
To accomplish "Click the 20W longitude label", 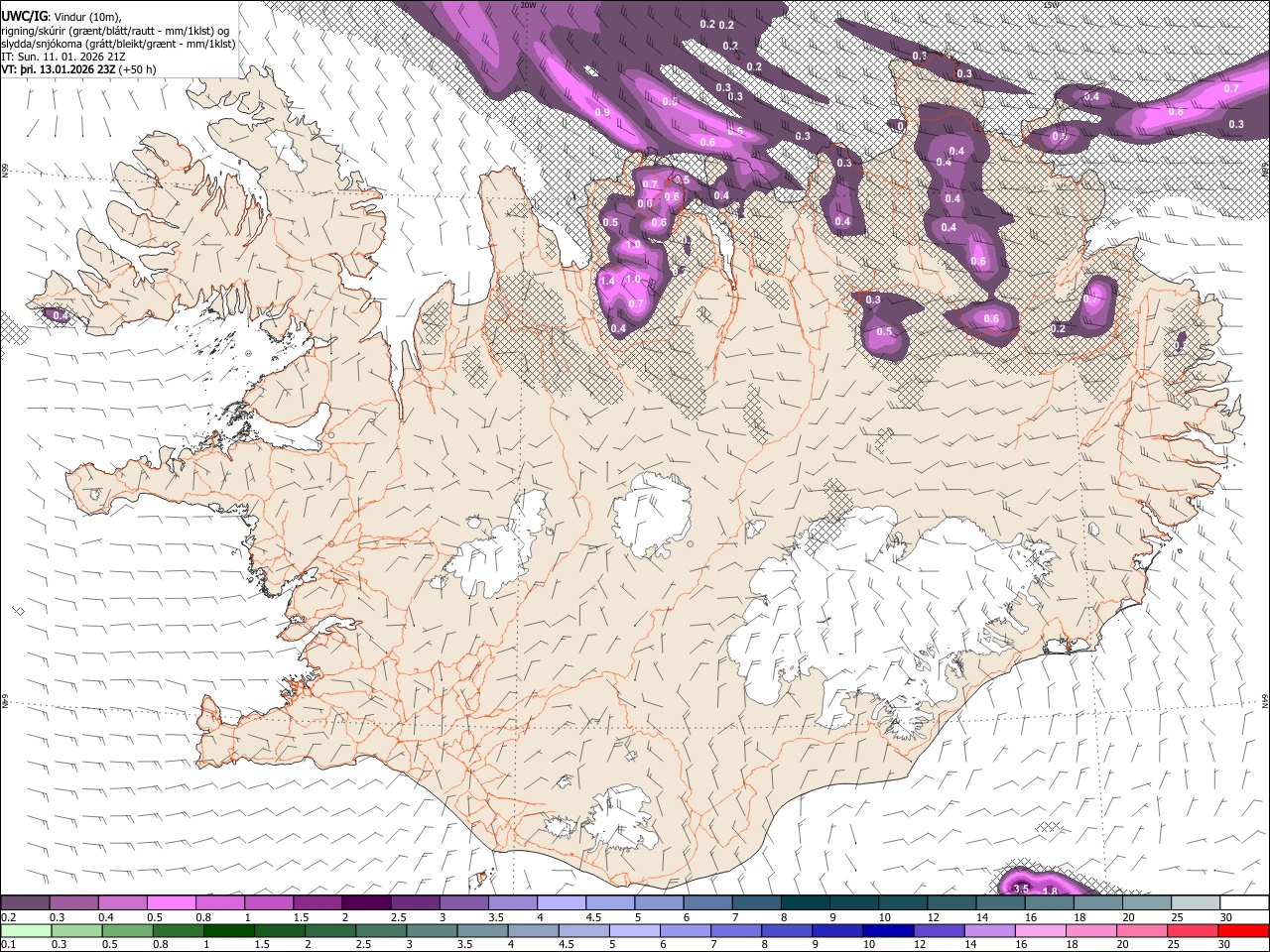I will point(529,5).
